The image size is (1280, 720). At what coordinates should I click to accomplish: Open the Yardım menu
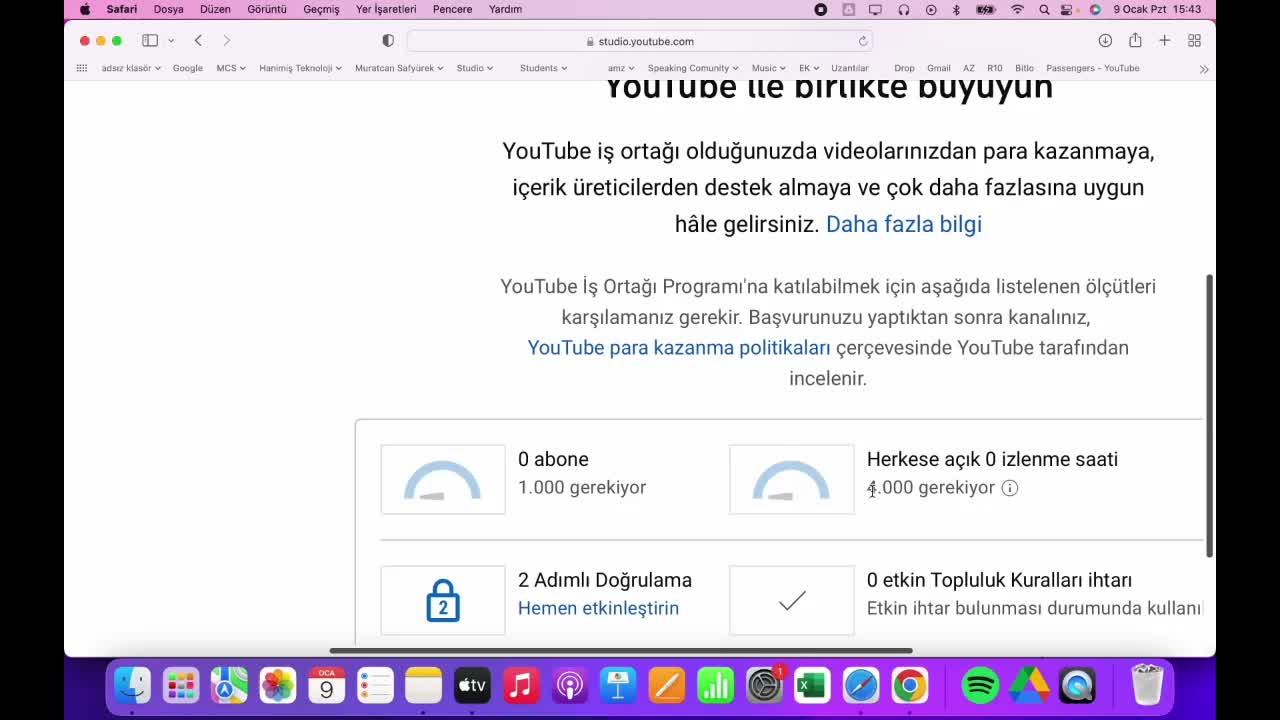click(505, 9)
